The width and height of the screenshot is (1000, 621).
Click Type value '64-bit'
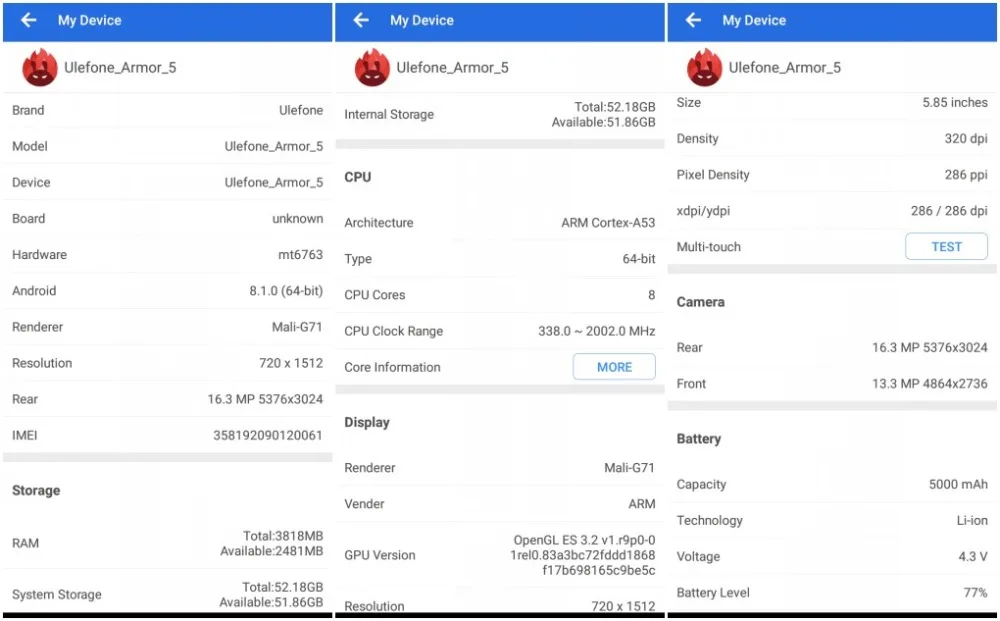coord(639,258)
